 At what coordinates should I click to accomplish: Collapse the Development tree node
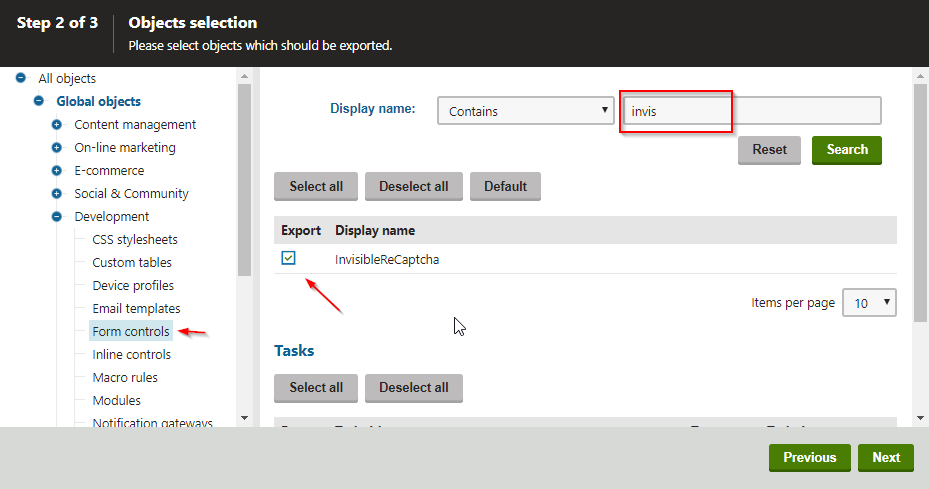(x=57, y=217)
